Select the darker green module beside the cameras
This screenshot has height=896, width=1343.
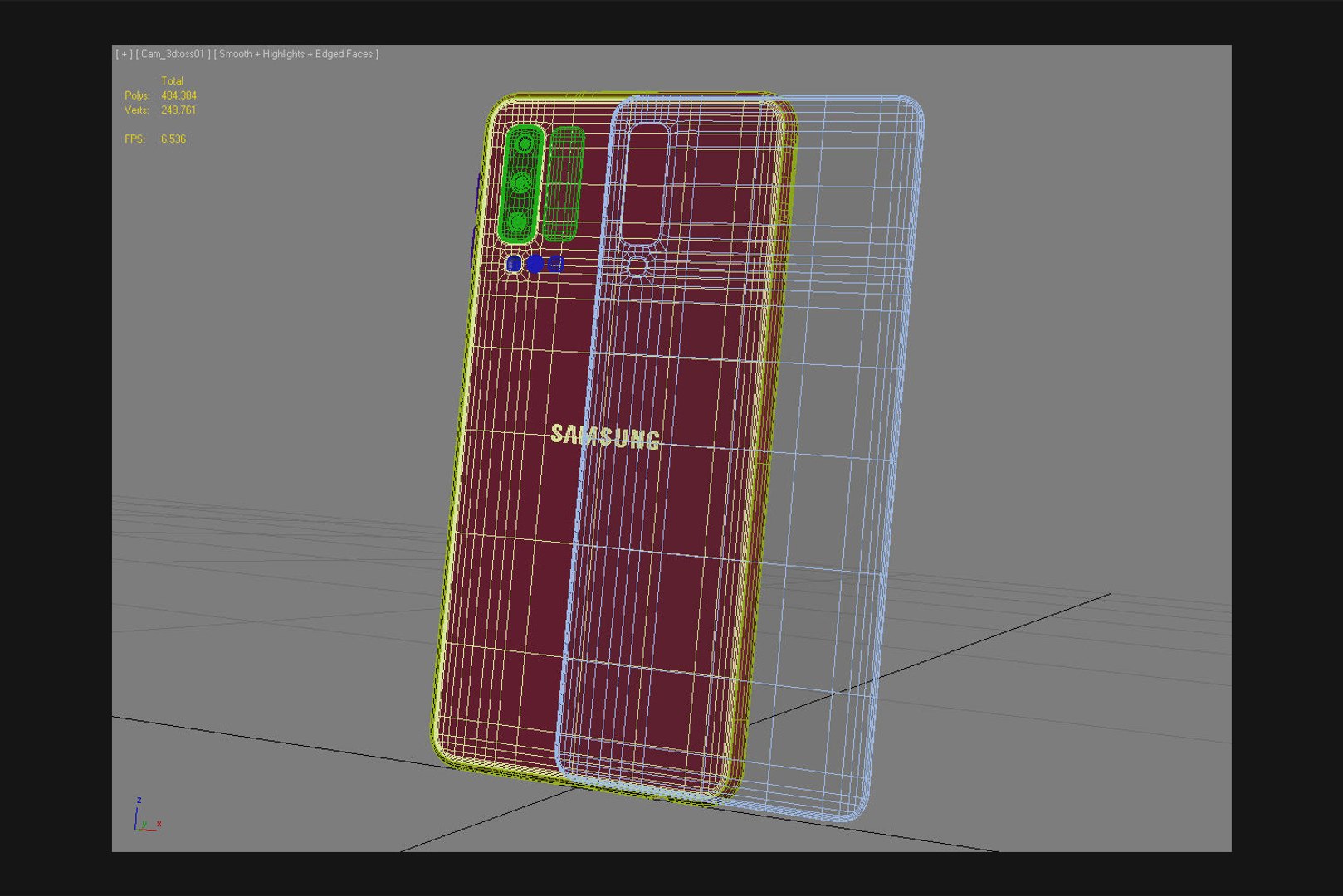coord(564,183)
